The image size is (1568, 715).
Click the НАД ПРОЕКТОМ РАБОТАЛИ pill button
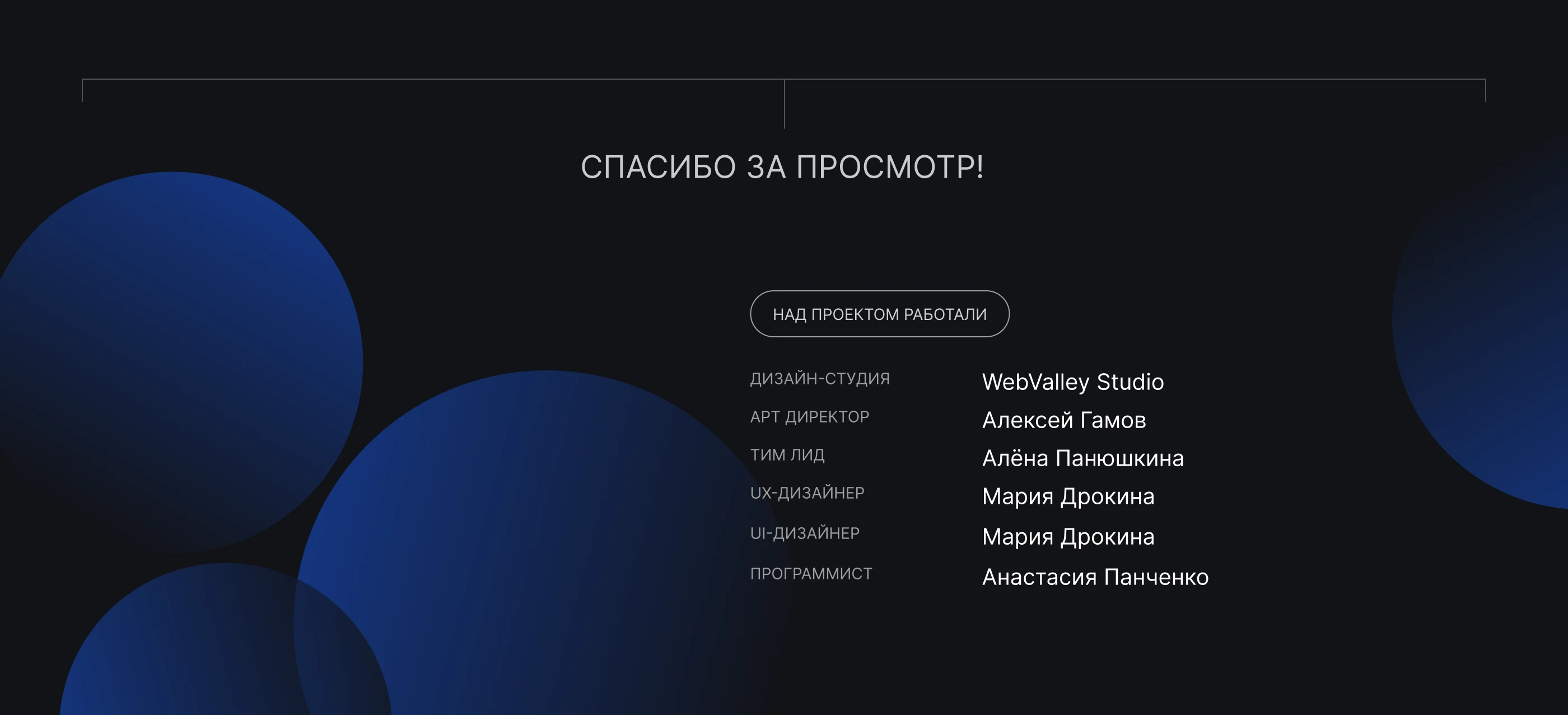879,314
